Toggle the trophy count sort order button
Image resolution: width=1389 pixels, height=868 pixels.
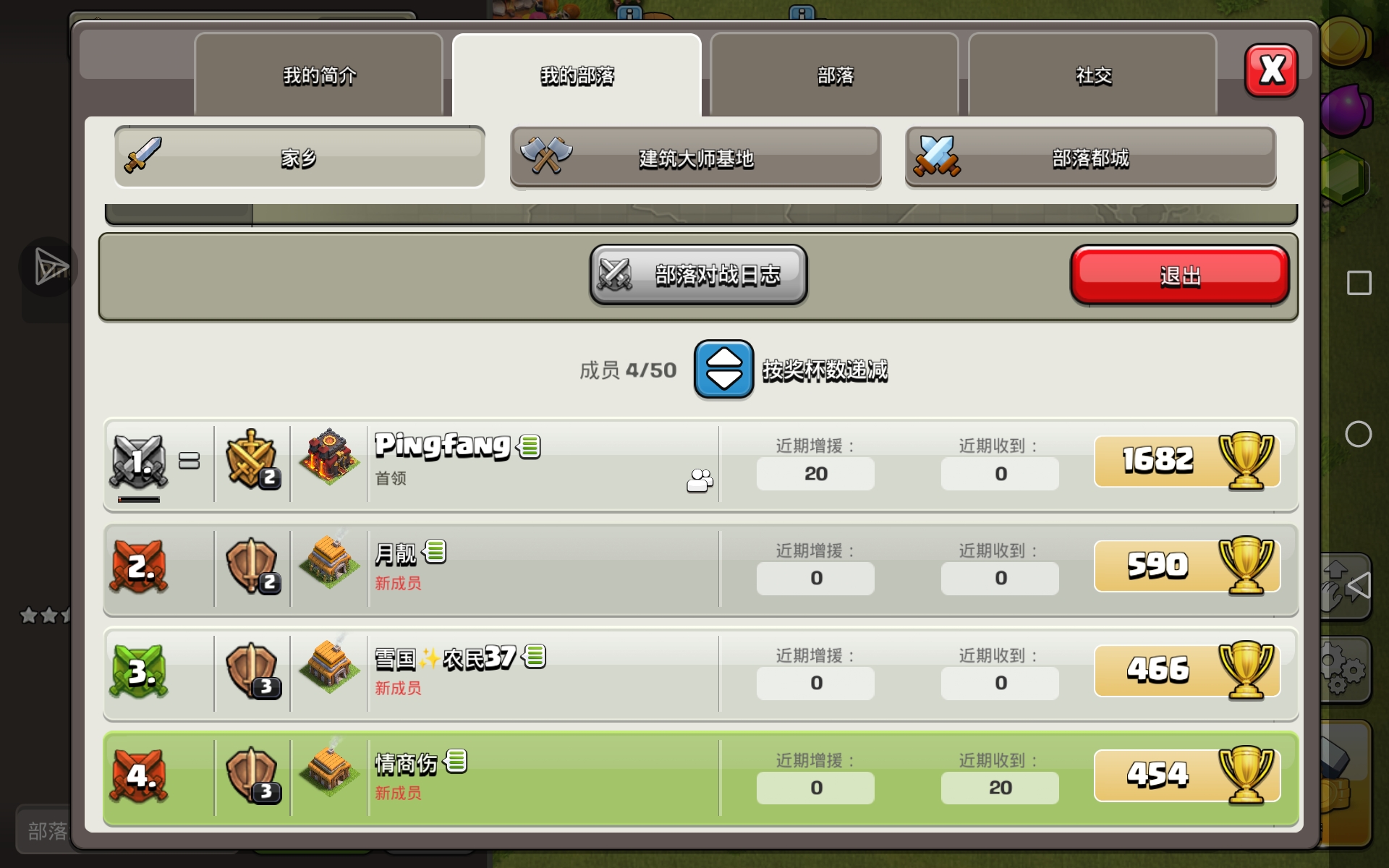click(723, 369)
